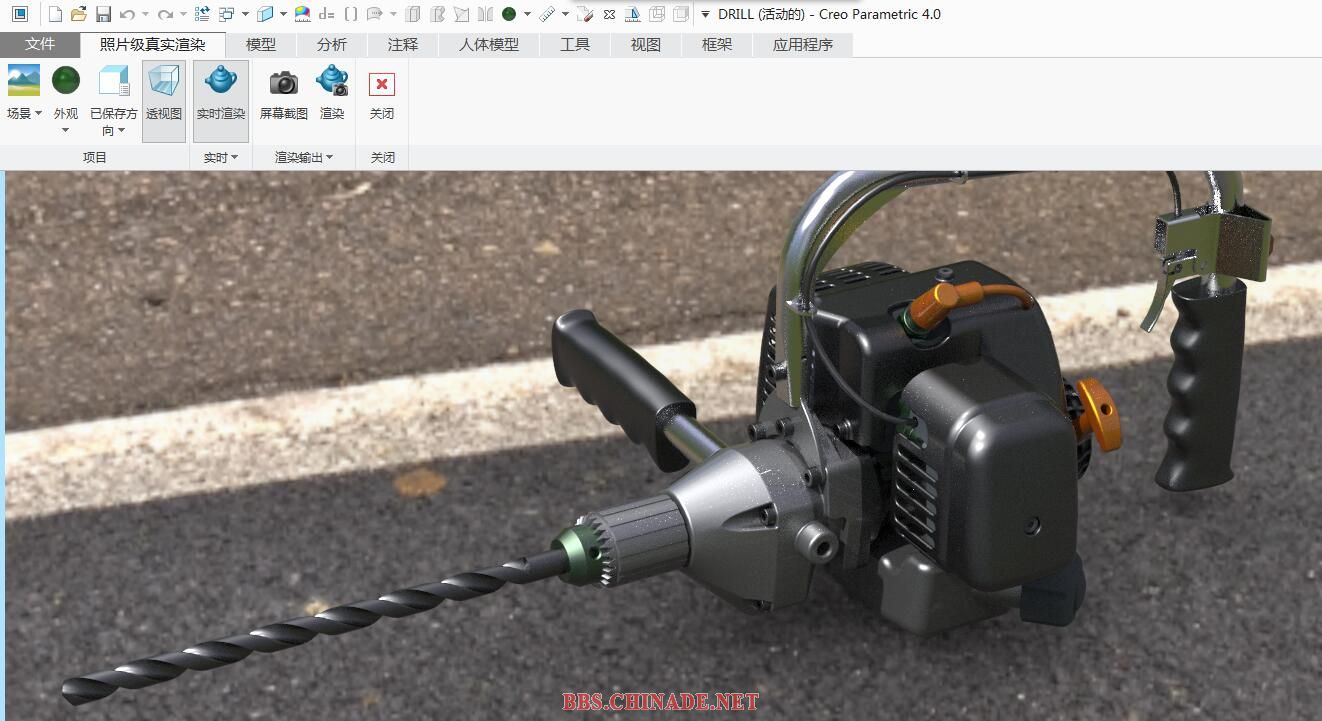This screenshot has width=1322, height=721.
Task: Click the measure ruler icon in top toolbar
Action: click(x=547, y=14)
